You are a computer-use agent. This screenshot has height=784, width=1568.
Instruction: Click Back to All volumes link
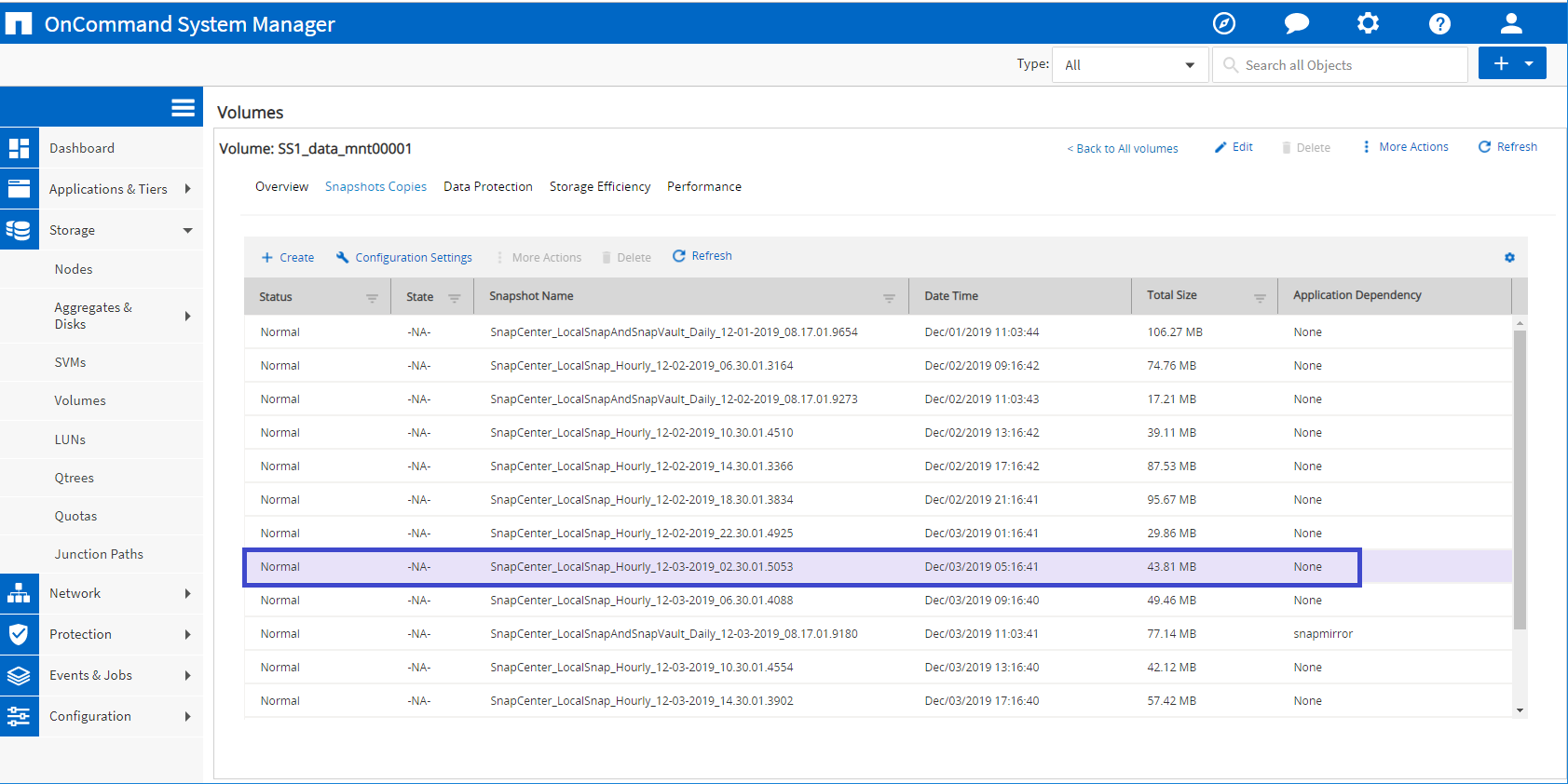point(1122,148)
